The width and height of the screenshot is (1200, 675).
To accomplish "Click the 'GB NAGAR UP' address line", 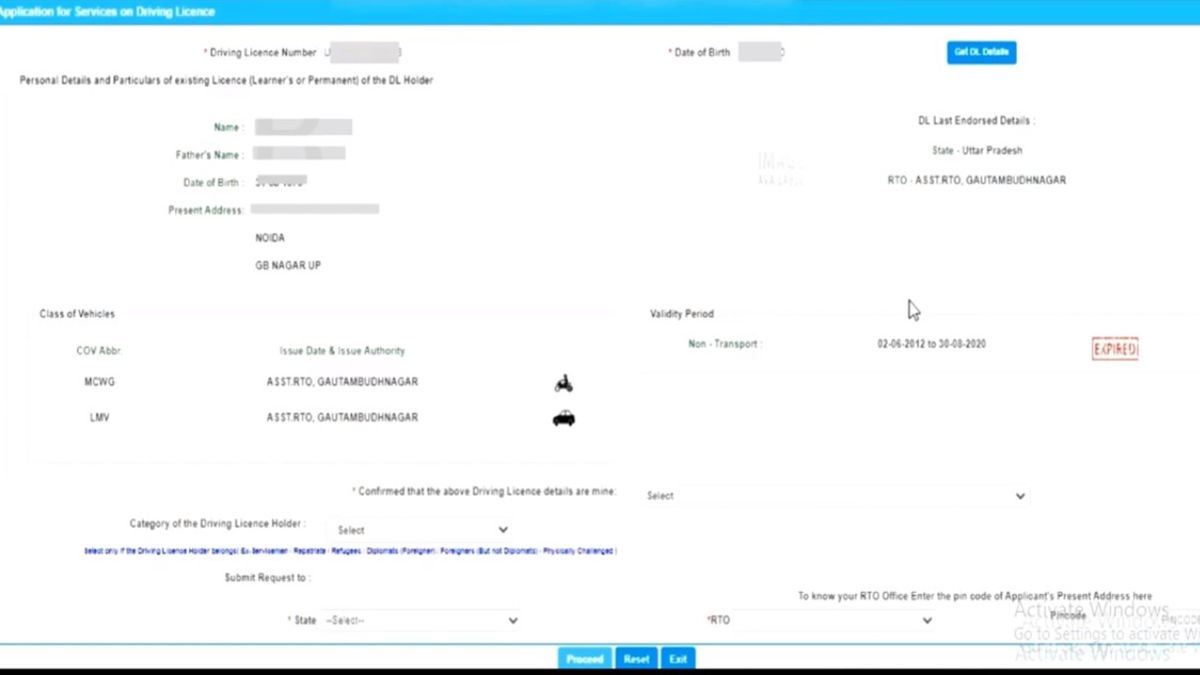I will (x=288, y=266).
